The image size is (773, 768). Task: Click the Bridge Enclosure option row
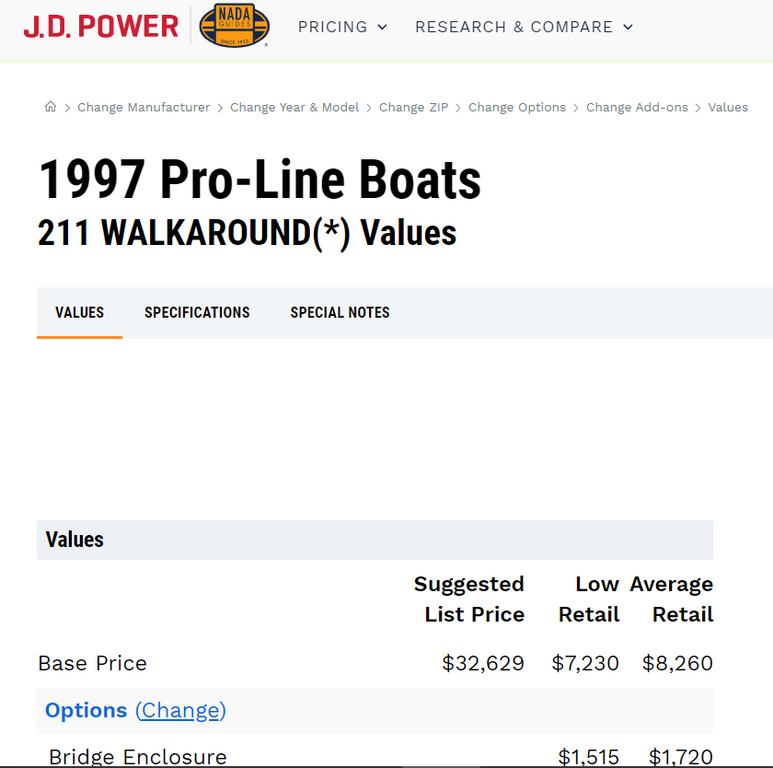tap(138, 757)
